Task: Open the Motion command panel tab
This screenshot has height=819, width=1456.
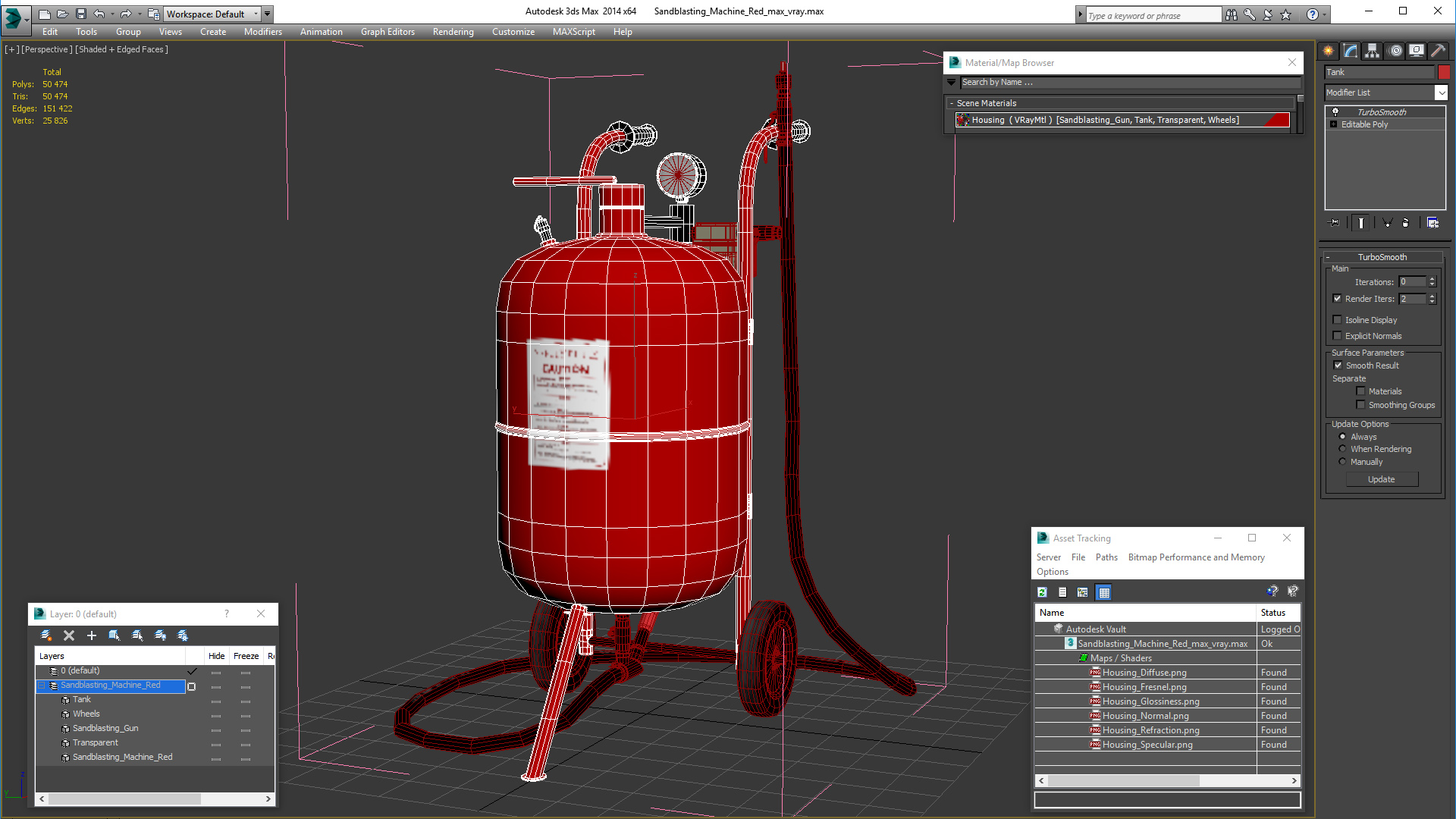Action: click(x=1395, y=51)
